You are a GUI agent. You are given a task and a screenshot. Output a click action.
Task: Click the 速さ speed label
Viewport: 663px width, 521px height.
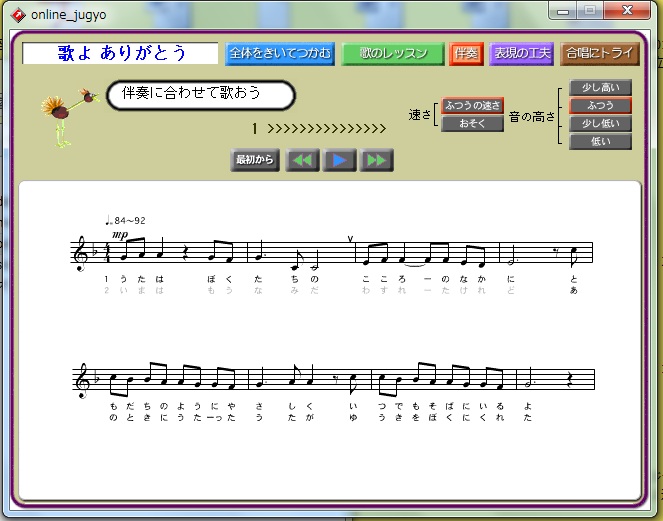pos(419,115)
